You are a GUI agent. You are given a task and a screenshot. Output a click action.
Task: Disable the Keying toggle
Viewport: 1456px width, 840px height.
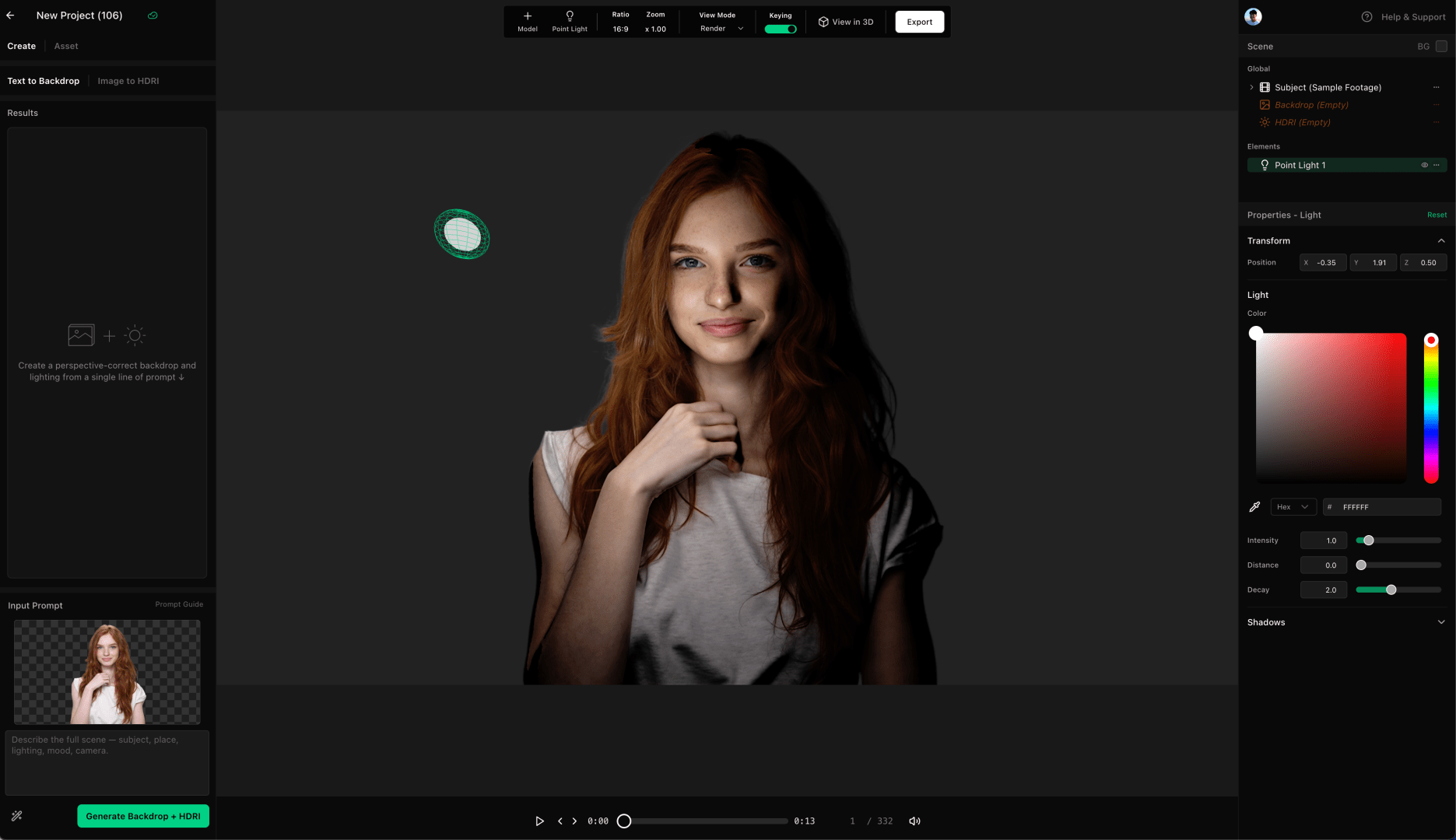781,28
